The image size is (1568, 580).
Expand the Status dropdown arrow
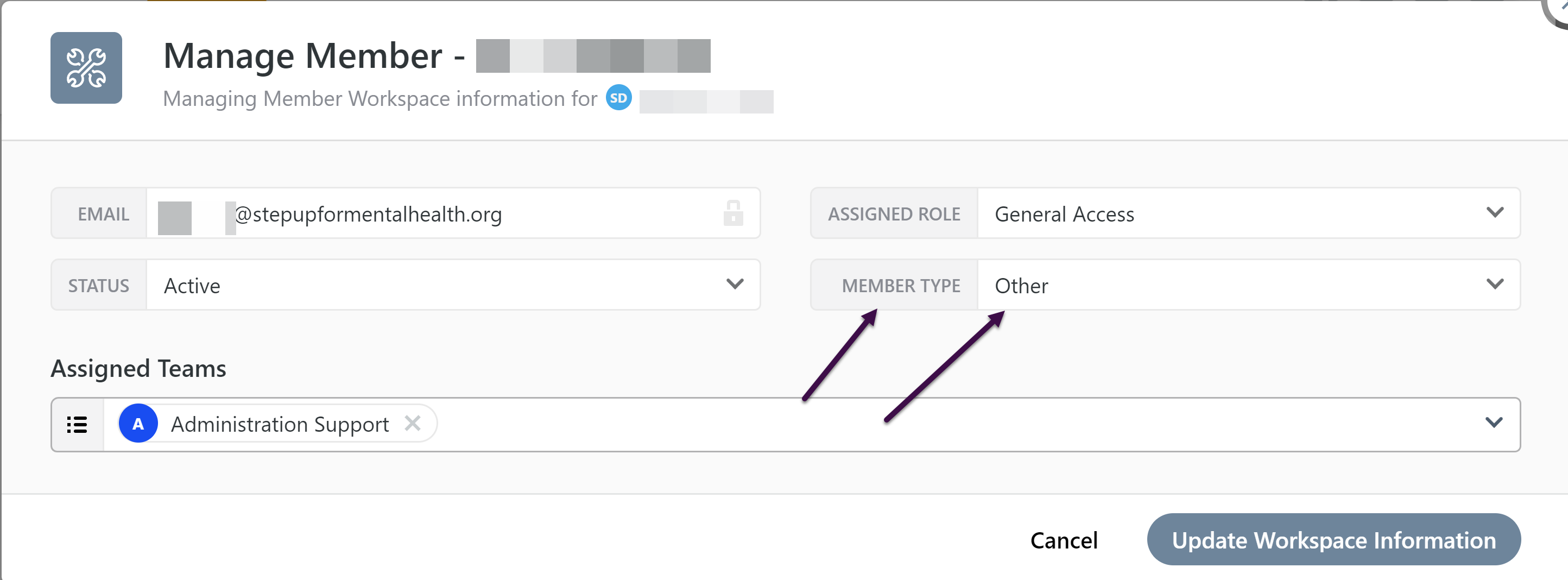point(735,284)
